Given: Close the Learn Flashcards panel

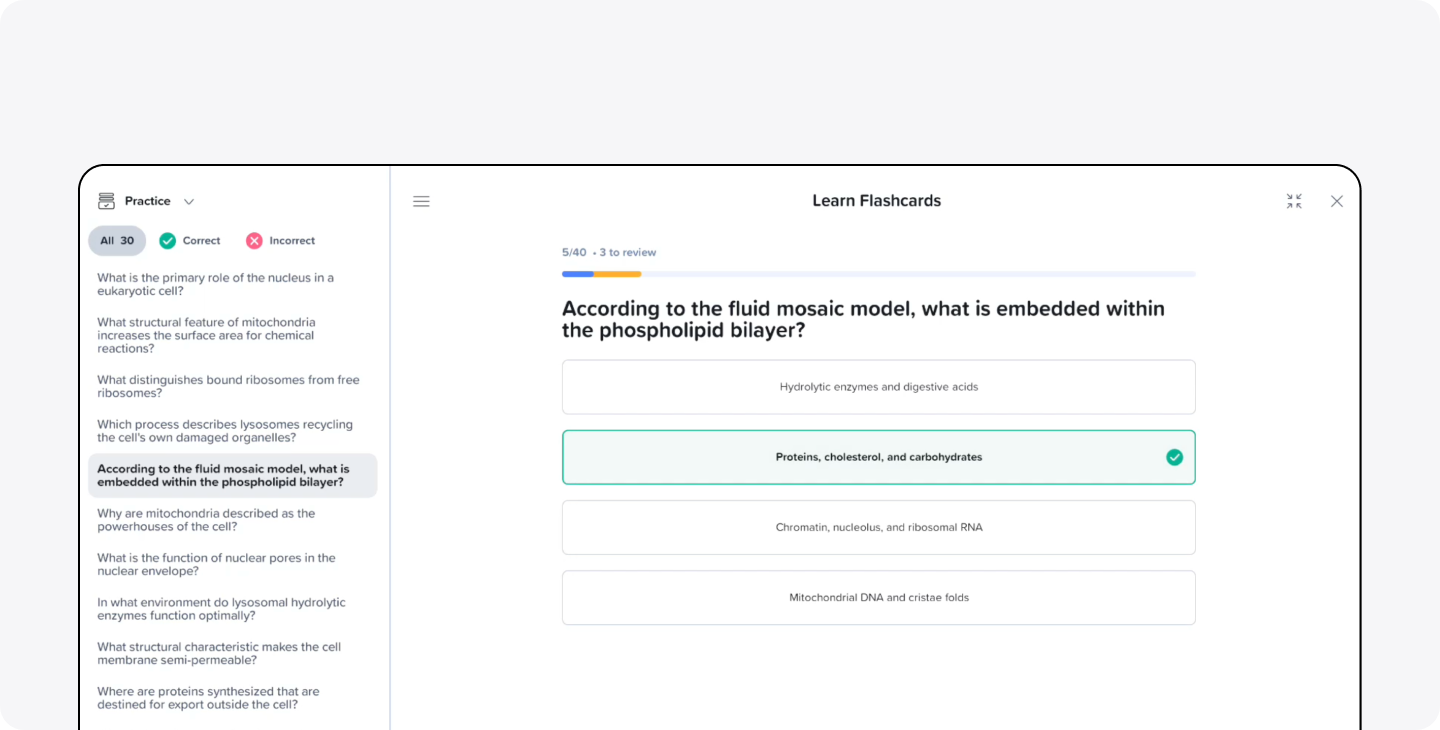Looking at the screenshot, I should point(1337,201).
